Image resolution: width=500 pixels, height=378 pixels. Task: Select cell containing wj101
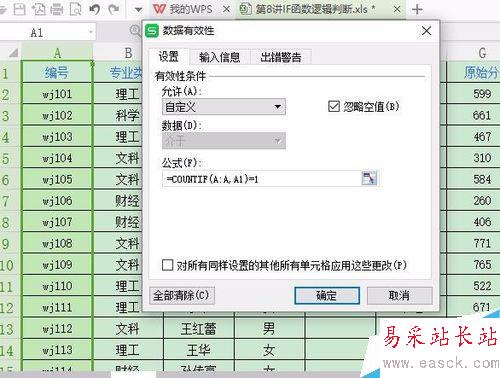tap(57, 94)
